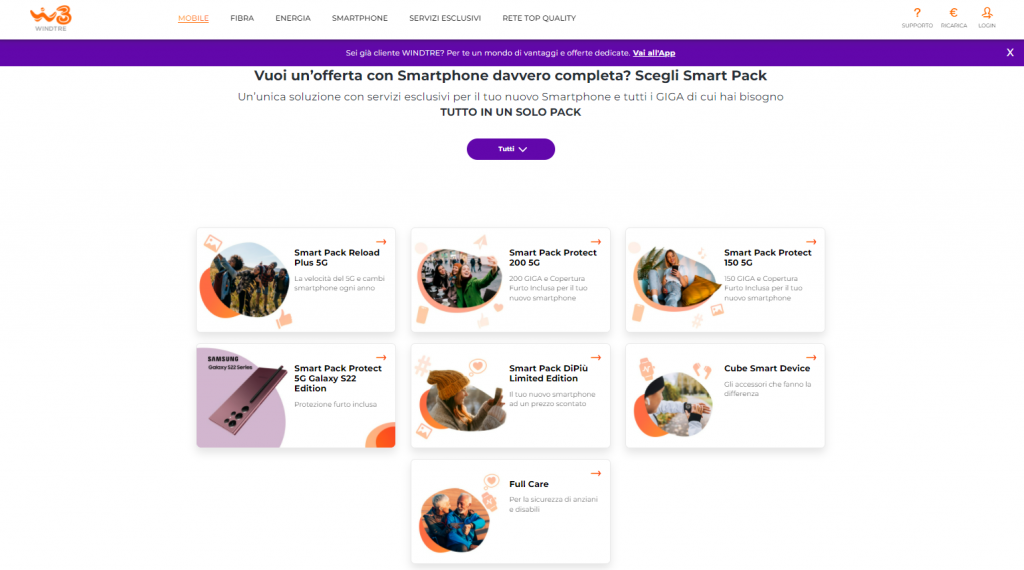Open the Login user icon

pyautogui.click(x=987, y=13)
